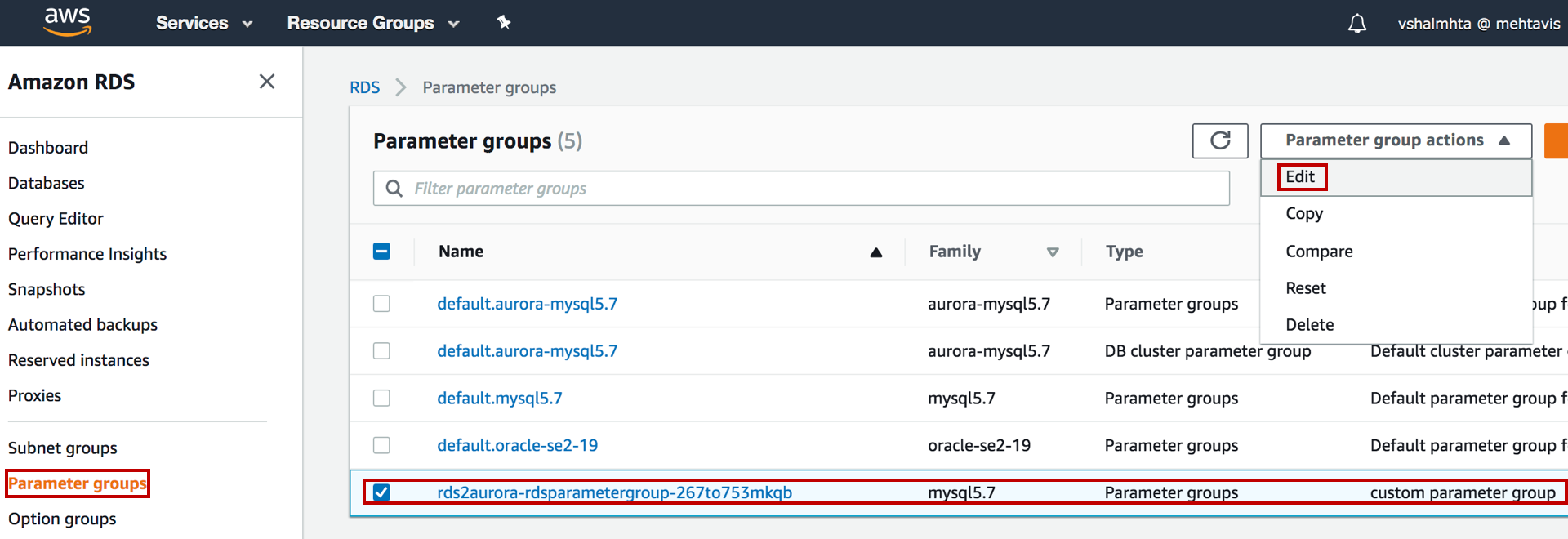This screenshot has height=539, width=1568.
Task: Open Automated backups page
Action: (82, 325)
